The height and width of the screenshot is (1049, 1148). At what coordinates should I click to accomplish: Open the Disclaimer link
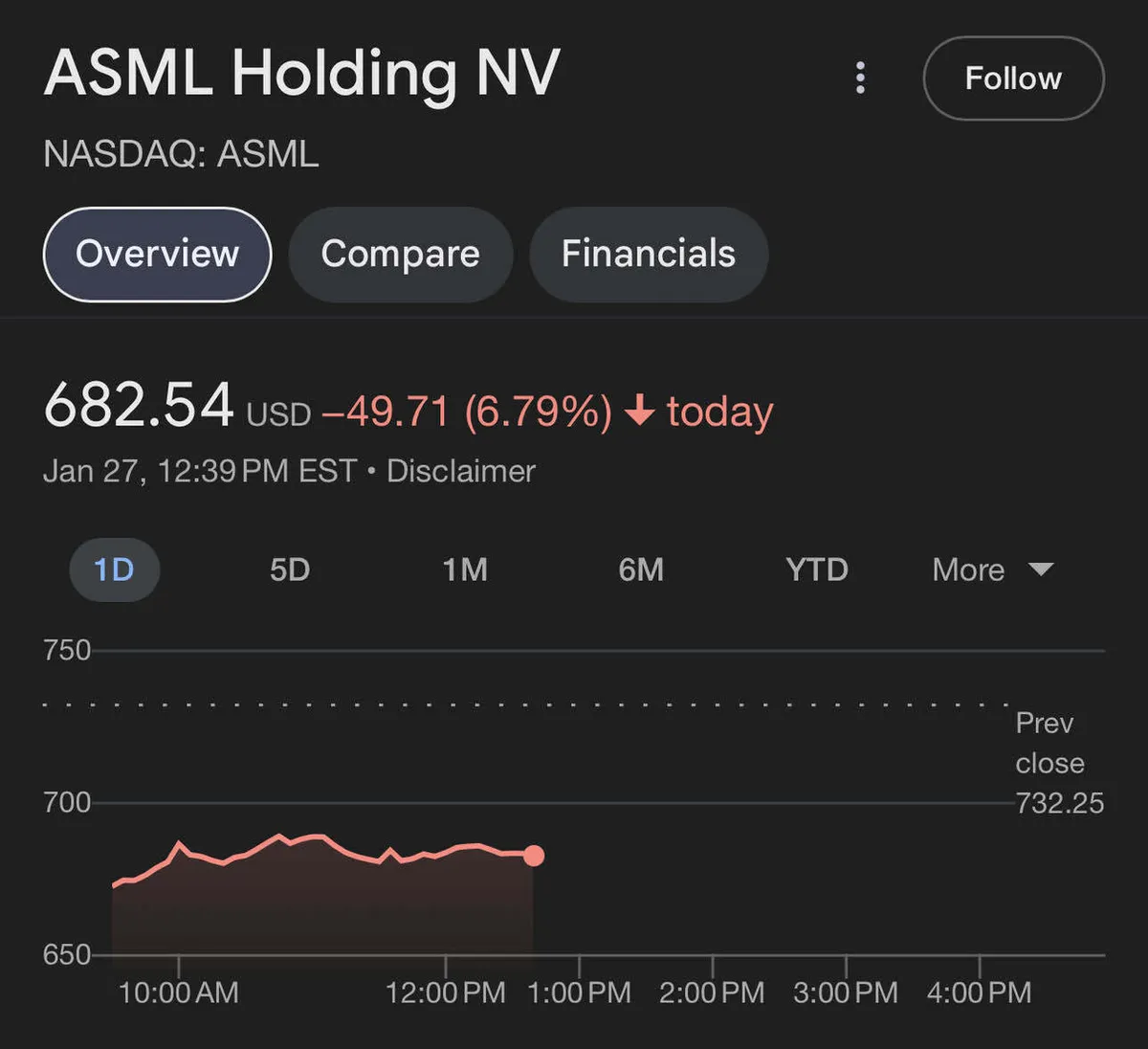[x=460, y=471]
